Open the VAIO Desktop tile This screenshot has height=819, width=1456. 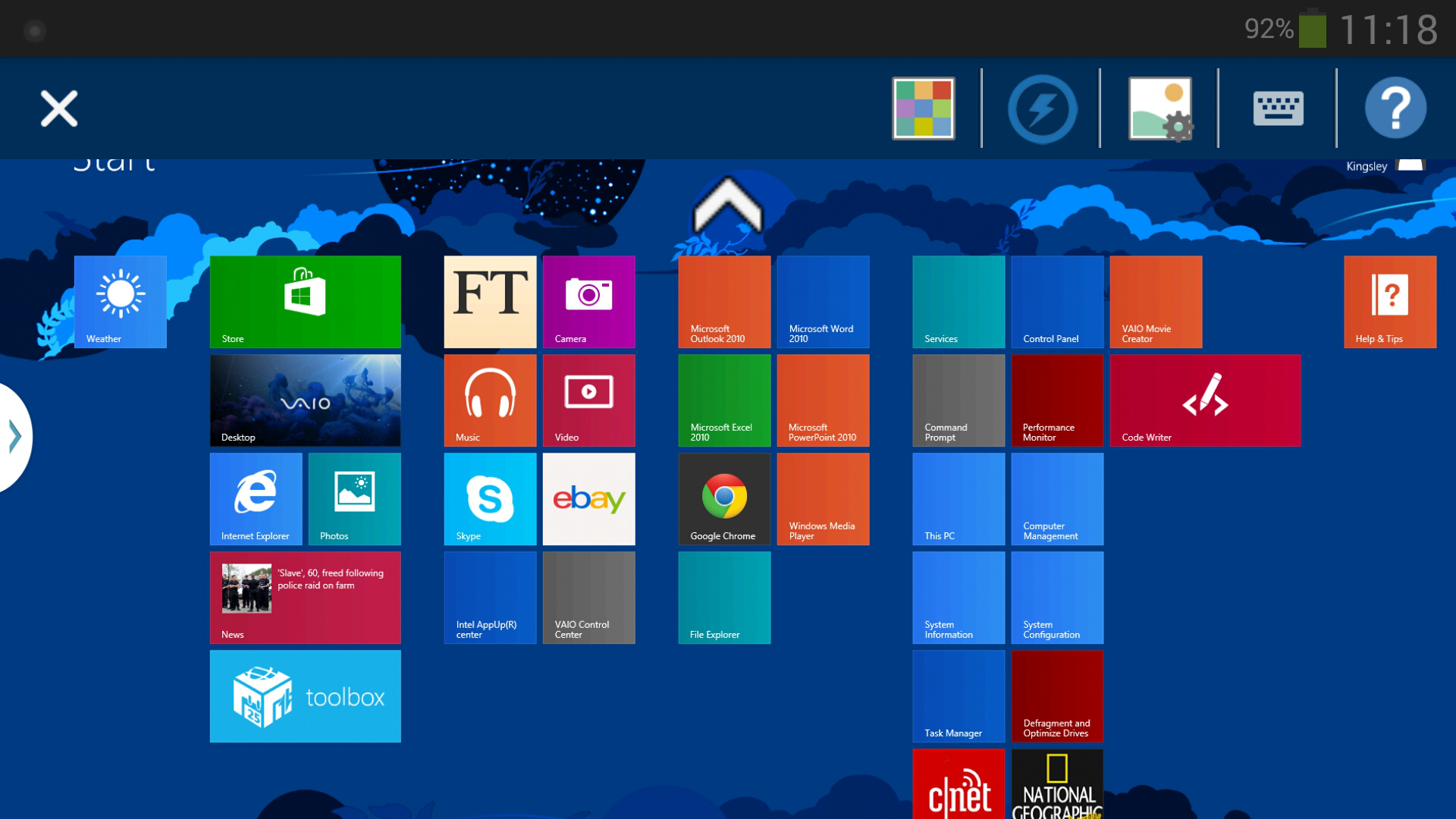[x=306, y=400]
